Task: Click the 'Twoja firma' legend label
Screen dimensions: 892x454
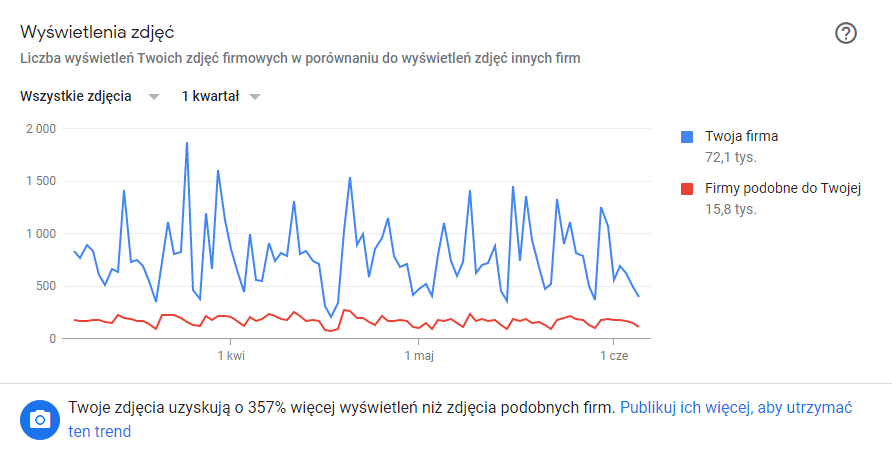Action: (741, 136)
